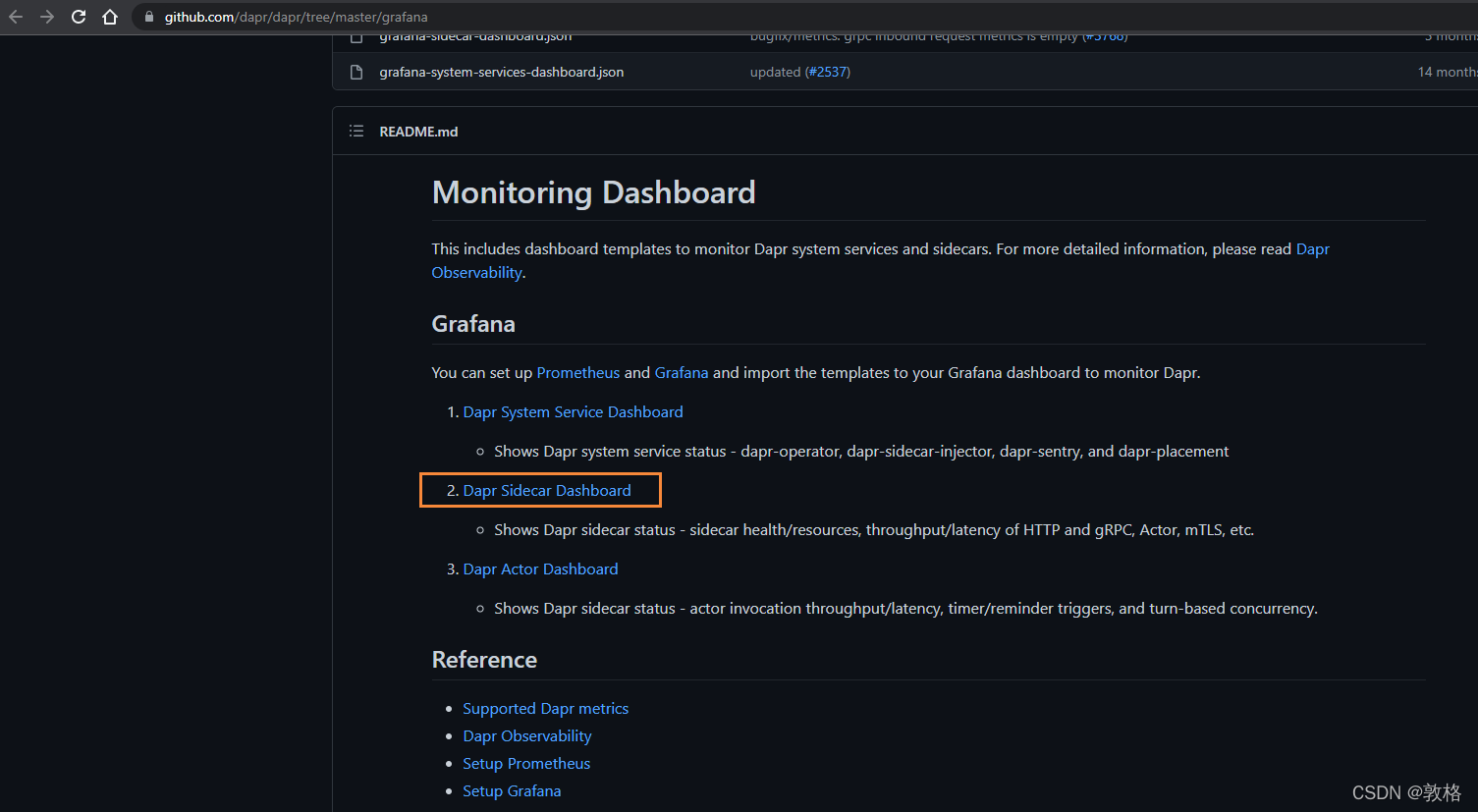Open the Supported Dapr metrics reference link
The width and height of the screenshot is (1478, 812).
[545, 708]
